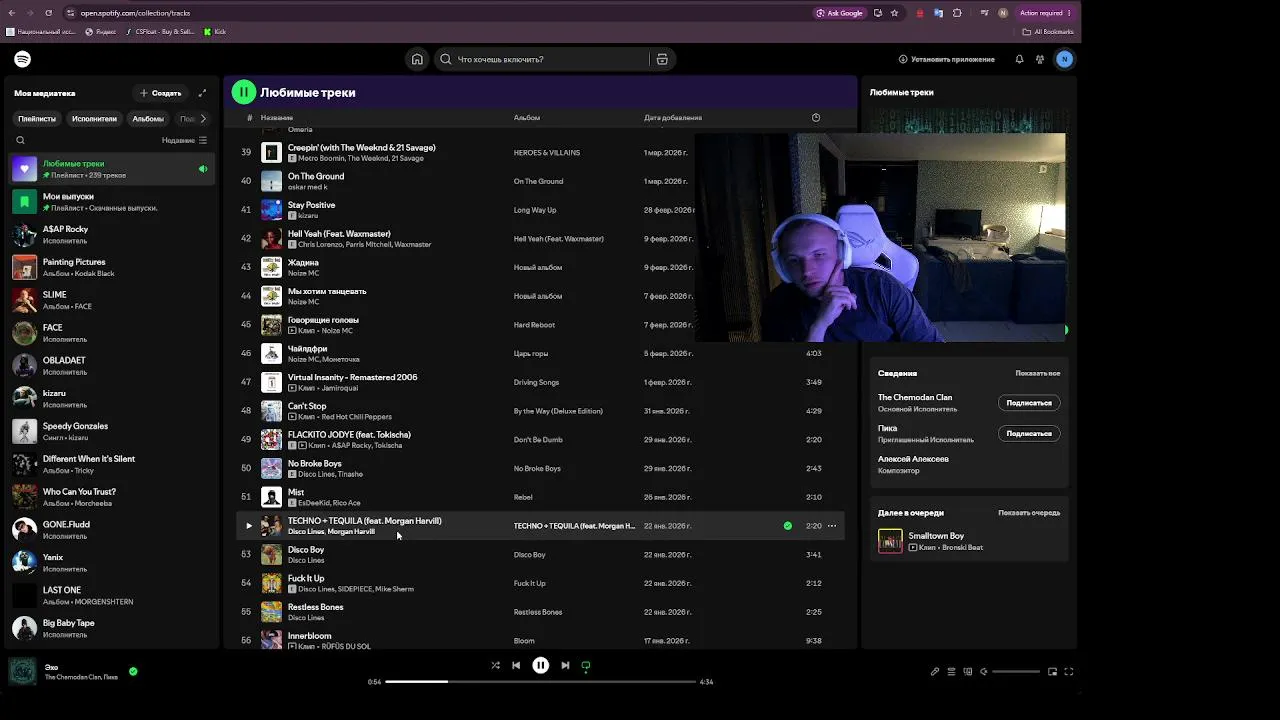This screenshot has width=1280, height=720.
Task: Skip to the previous track
Action: [x=516, y=665]
